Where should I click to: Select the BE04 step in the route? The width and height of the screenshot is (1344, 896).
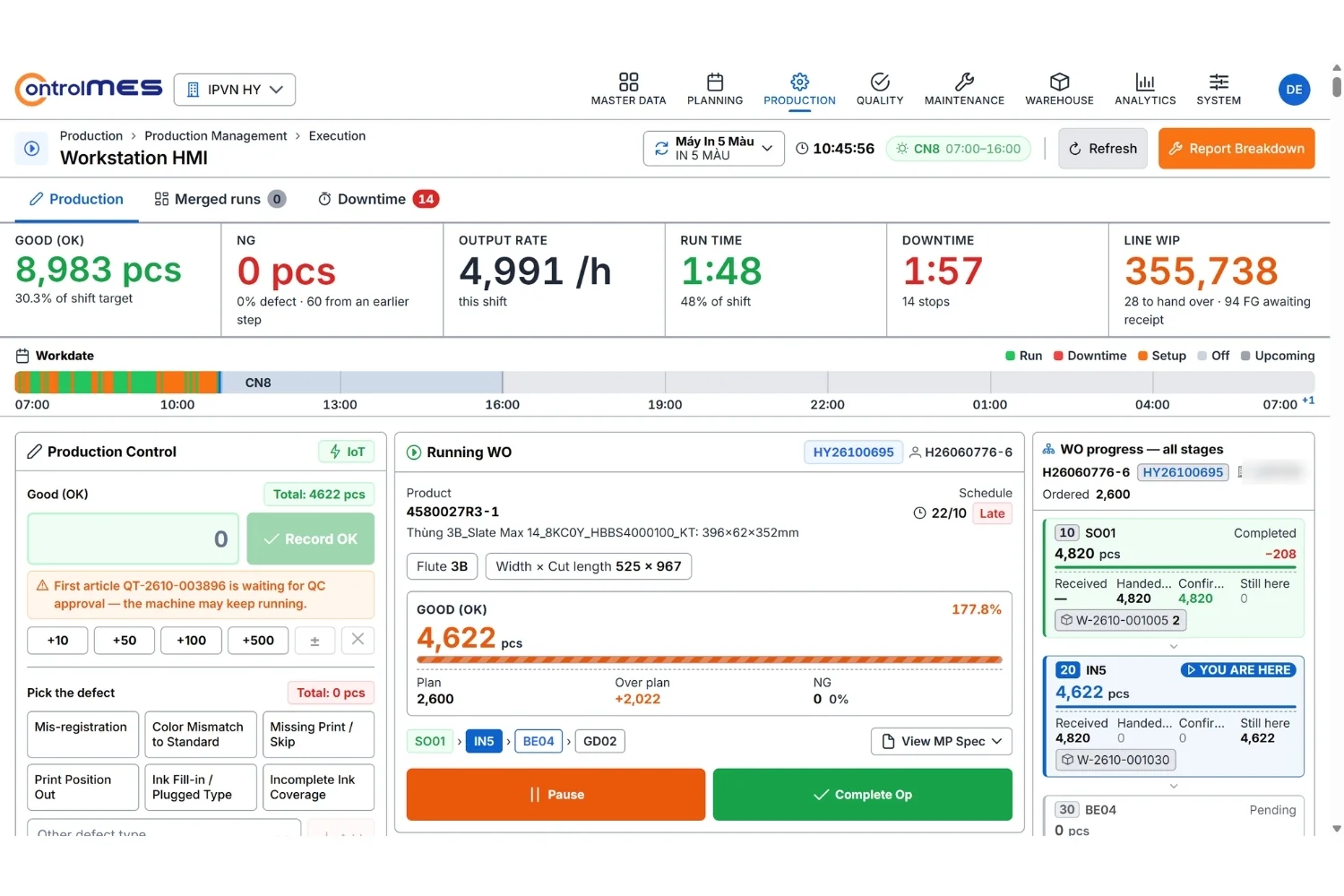[538, 741]
